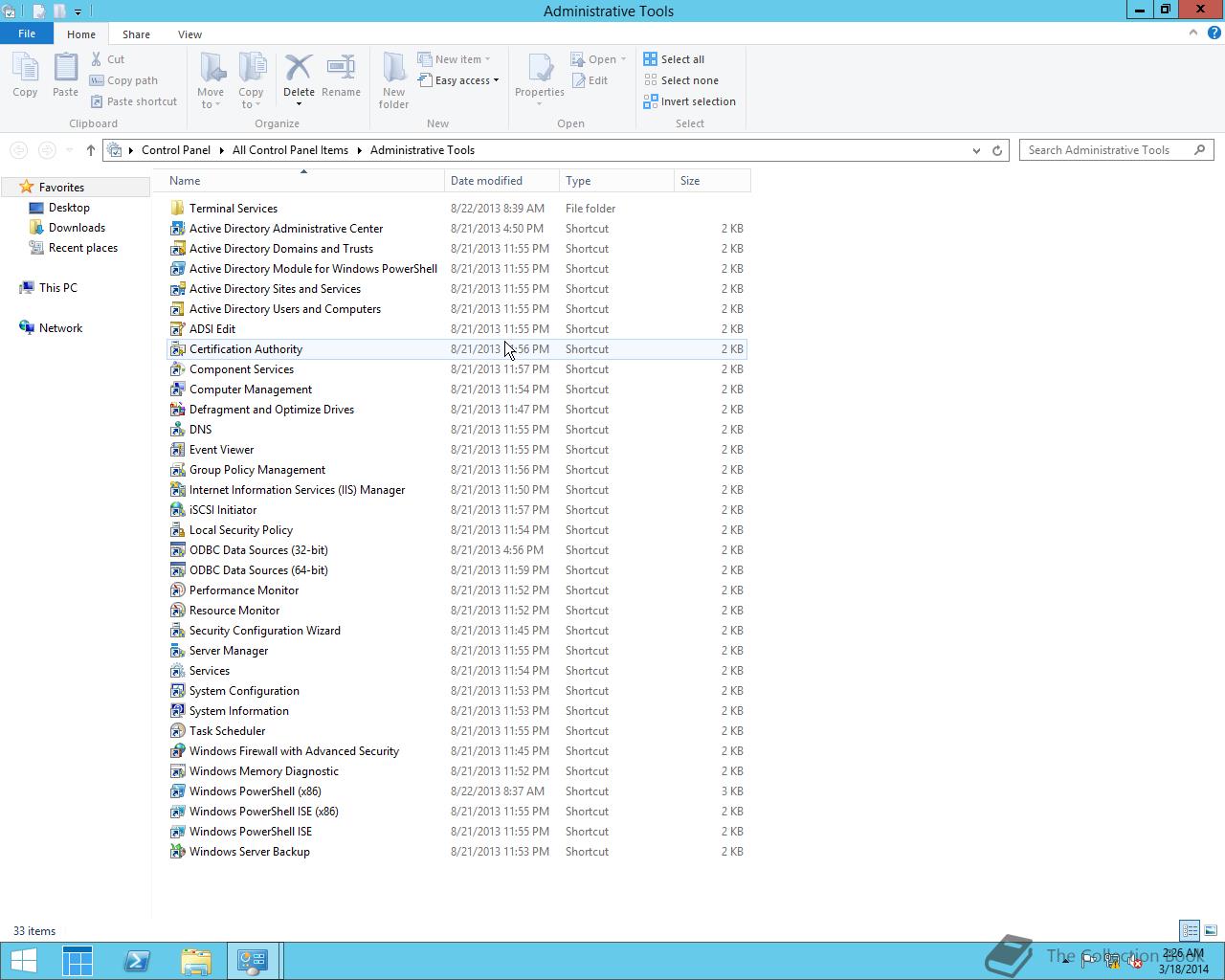Open the Windows Start button
The image size is (1225, 980).
(23, 961)
